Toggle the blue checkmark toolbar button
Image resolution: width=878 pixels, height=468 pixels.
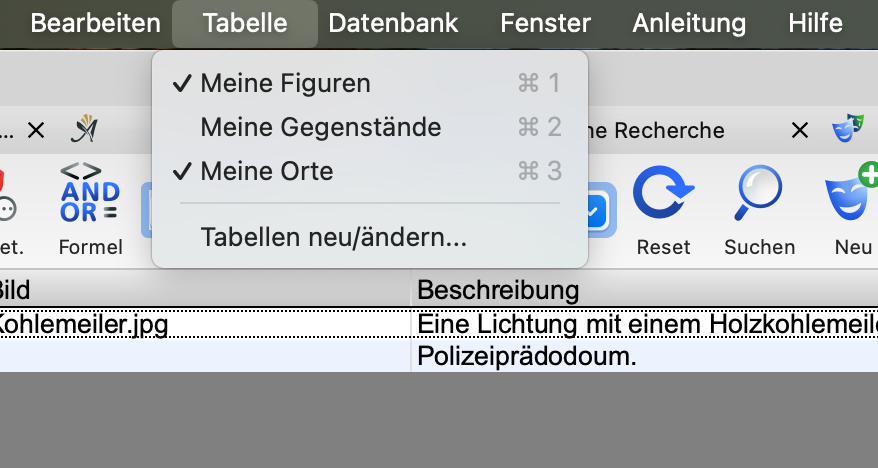601,209
